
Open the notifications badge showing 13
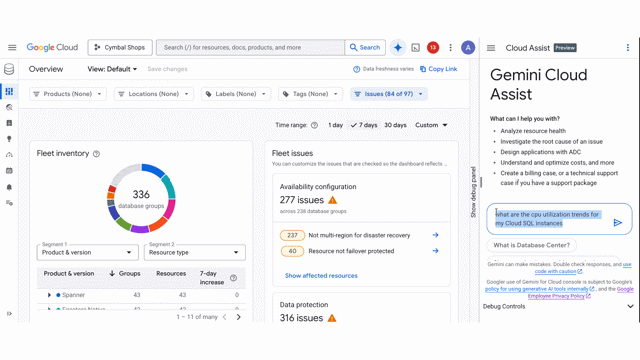tap(433, 48)
